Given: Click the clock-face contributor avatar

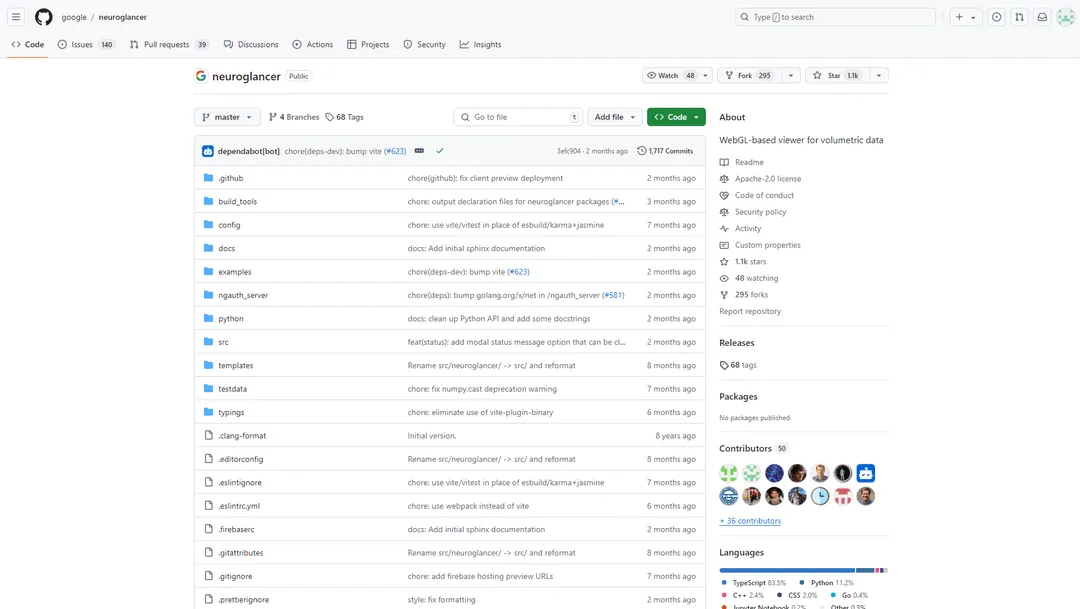Looking at the screenshot, I should [820, 496].
